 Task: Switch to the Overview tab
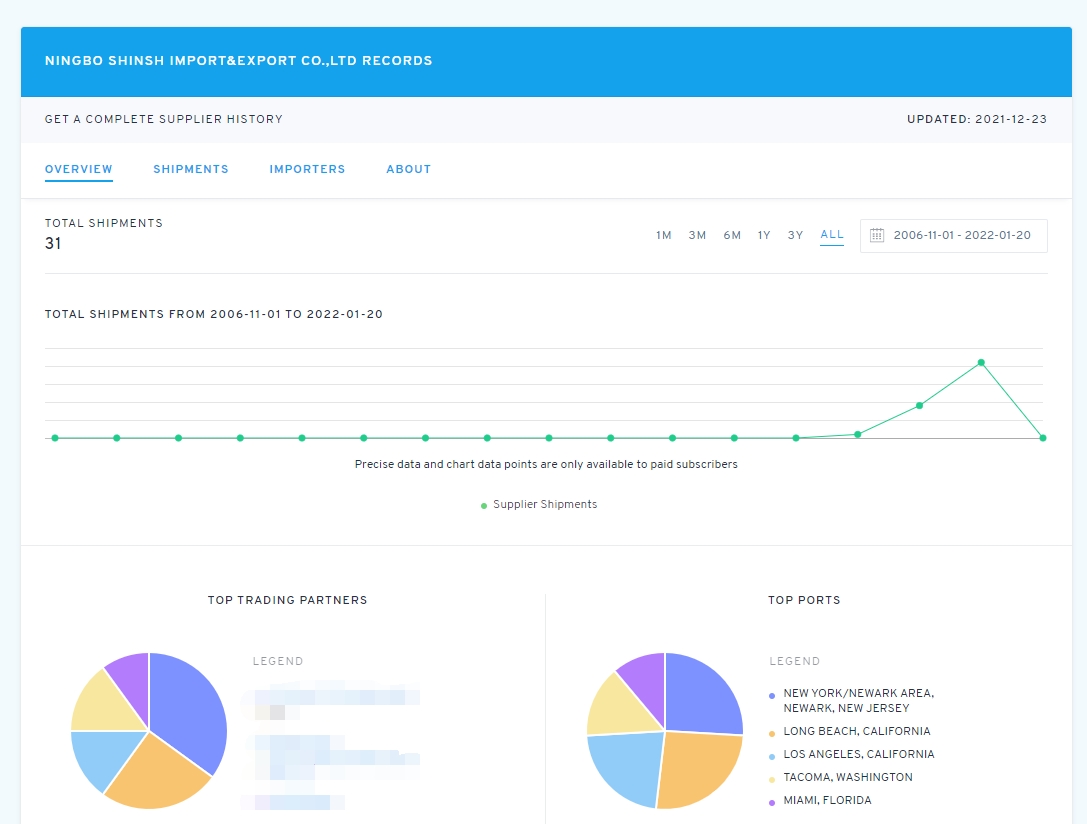78,169
